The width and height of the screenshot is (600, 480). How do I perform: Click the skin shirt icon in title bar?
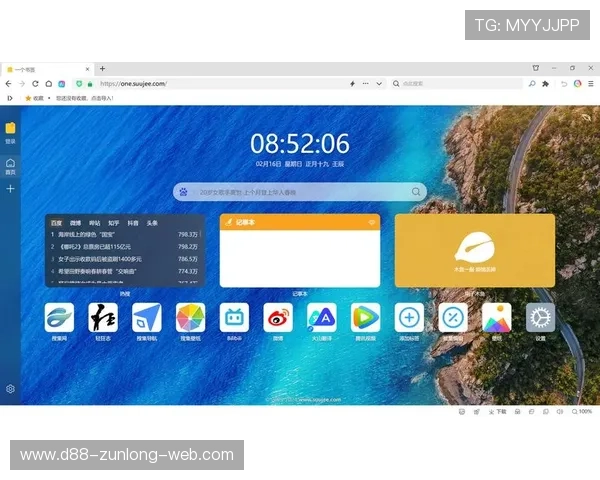tap(536, 68)
